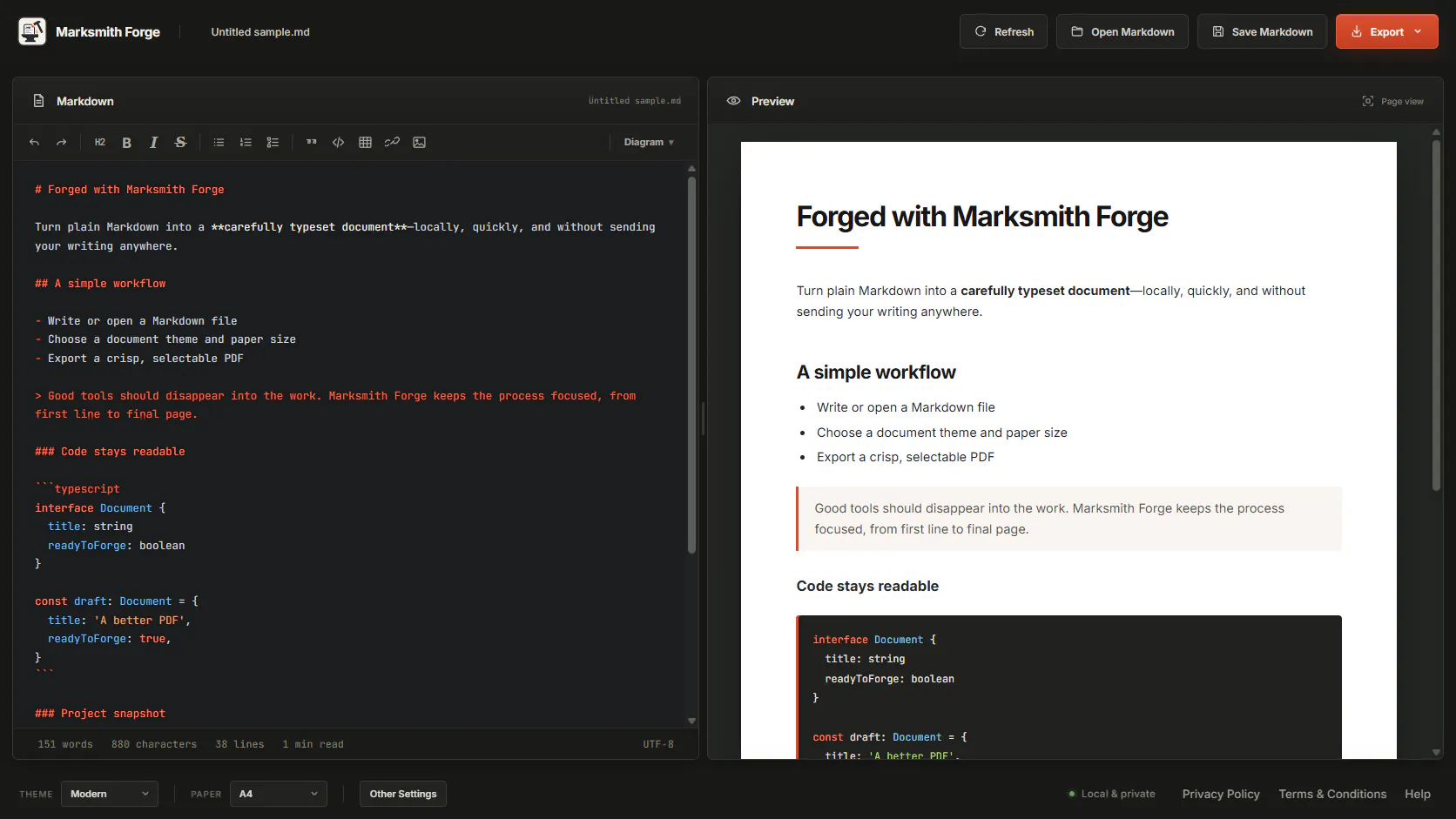The width and height of the screenshot is (1456, 819).
Task: Open Other Settings
Action: pos(403,794)
